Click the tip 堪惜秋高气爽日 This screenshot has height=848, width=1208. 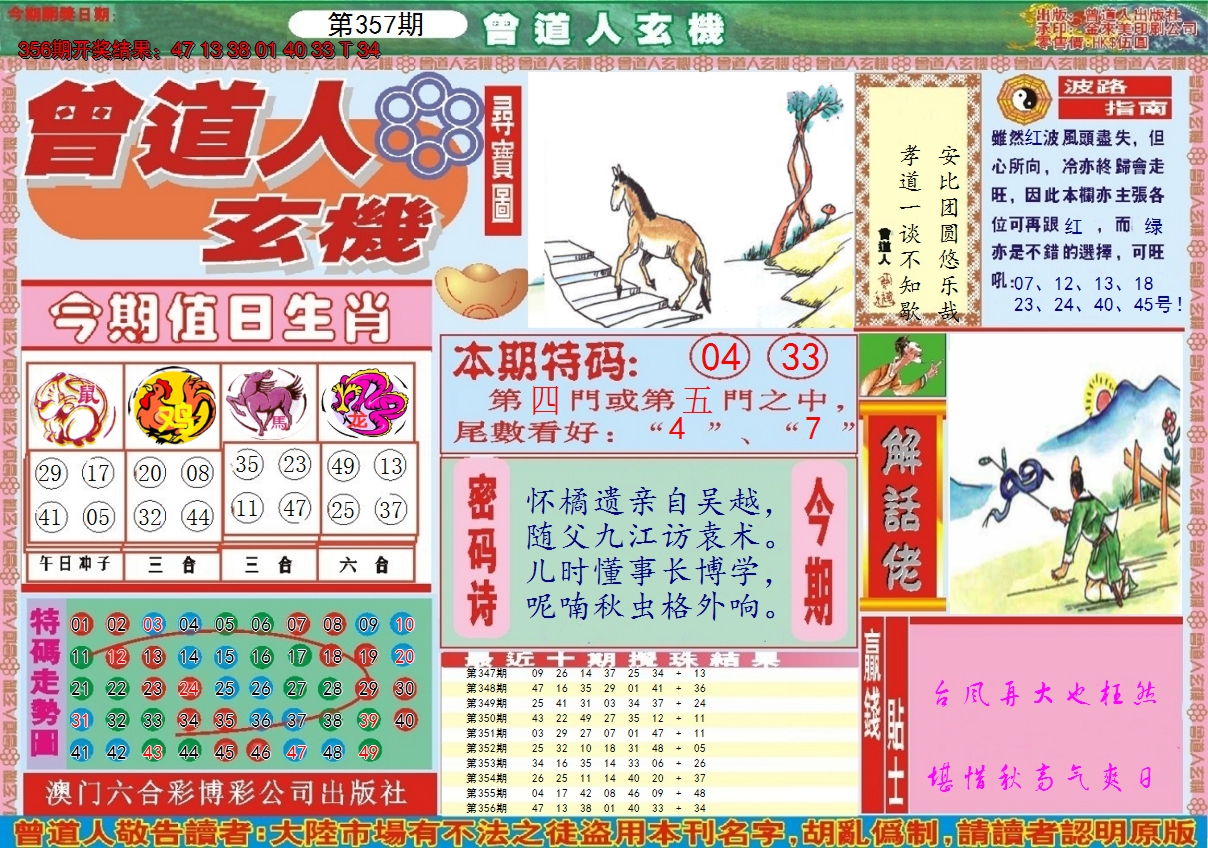[1044, 777]
